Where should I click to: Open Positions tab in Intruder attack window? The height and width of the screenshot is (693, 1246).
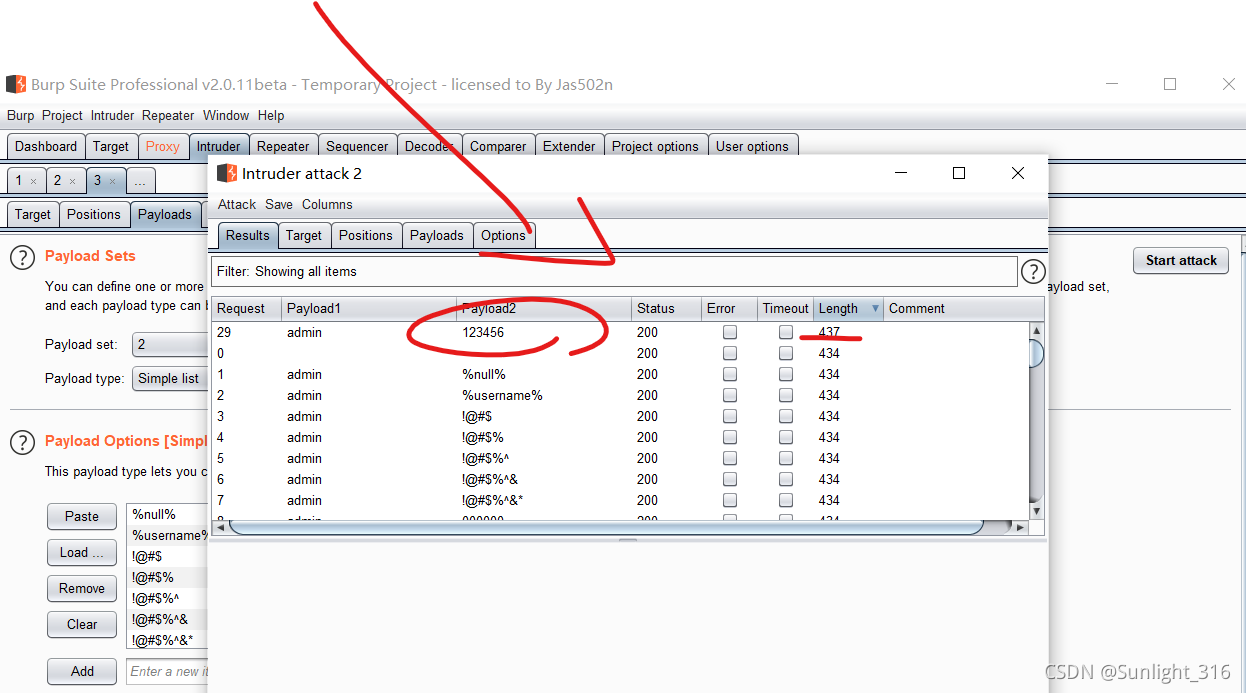pyautogui.click(x=366, y=235)
